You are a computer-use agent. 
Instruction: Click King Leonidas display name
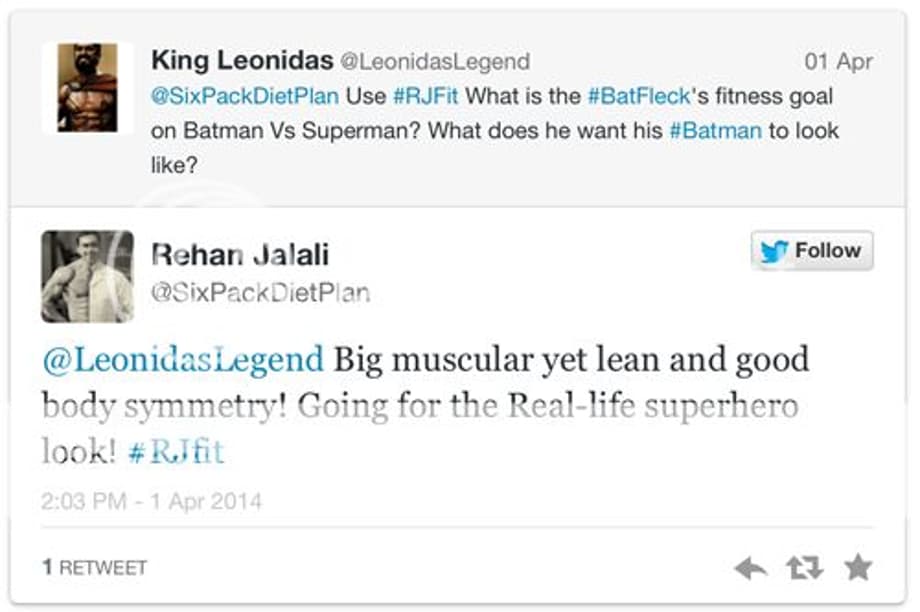pyautogui.click(x=241, y=60)
